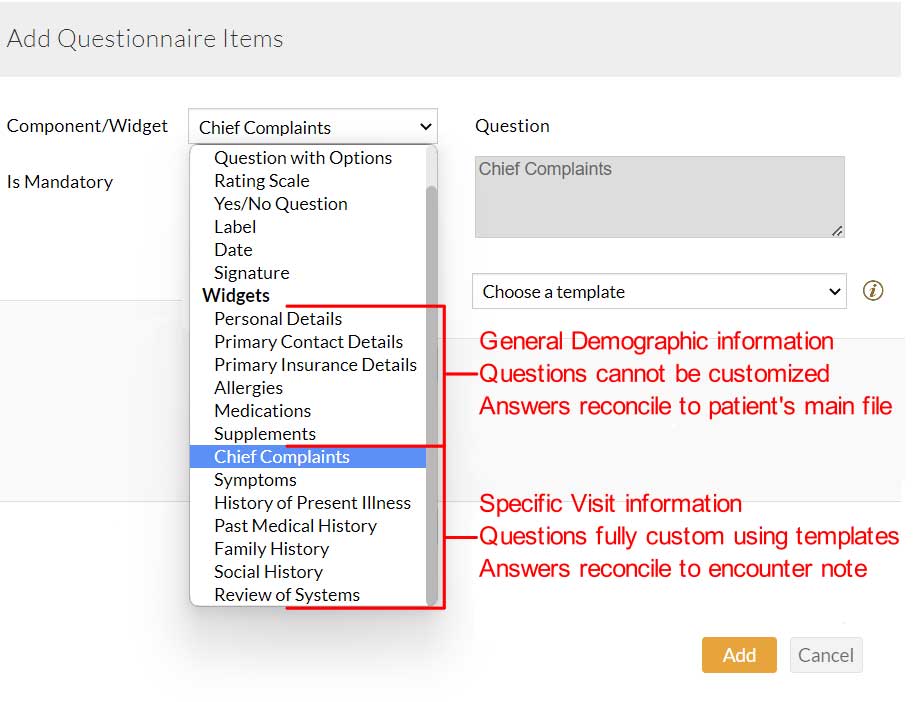Choose Primary Contact Details widget
Image resolution: width=922 pixels, height=702 pixels.
click(308, 342)
